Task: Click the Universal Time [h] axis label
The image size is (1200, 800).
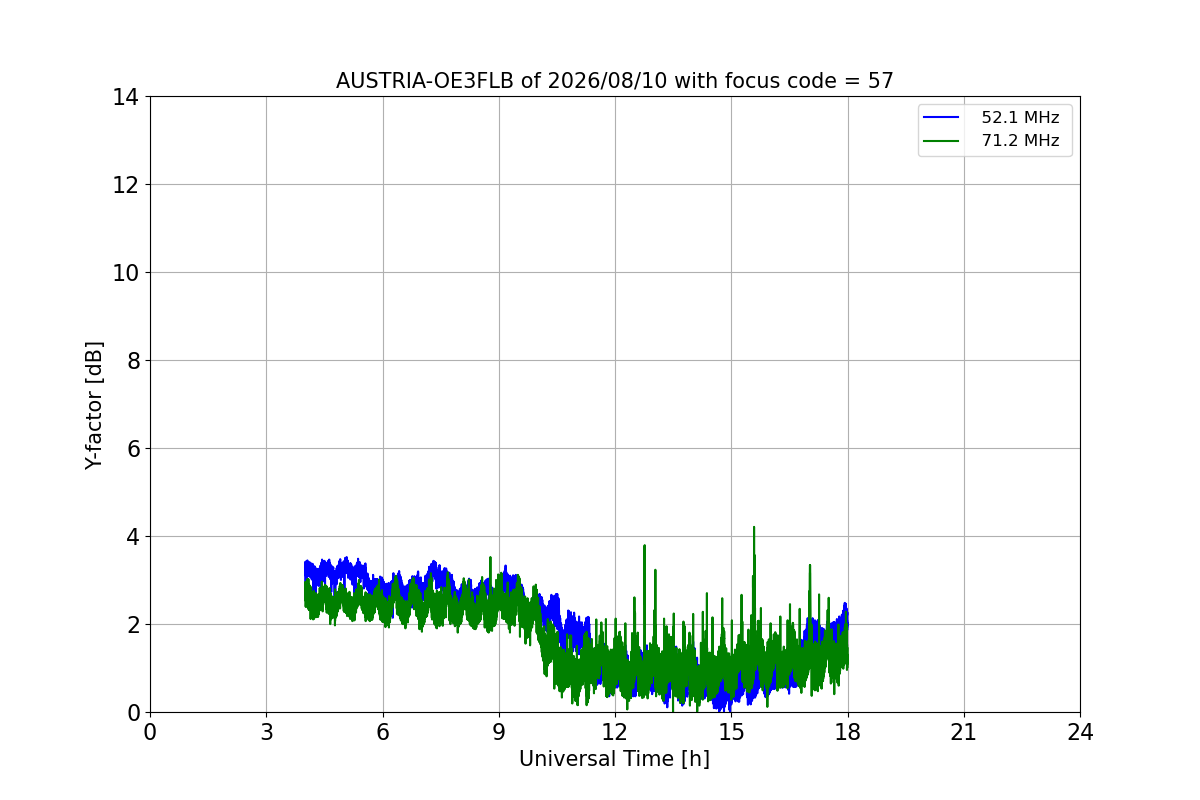Action: tap(614, 759)
